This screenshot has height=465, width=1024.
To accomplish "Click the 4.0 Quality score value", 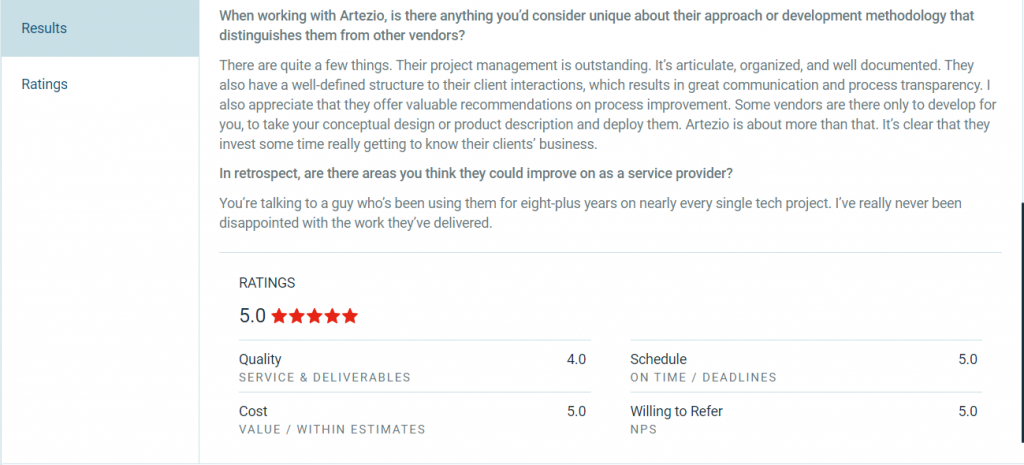I will click(576, 359).
